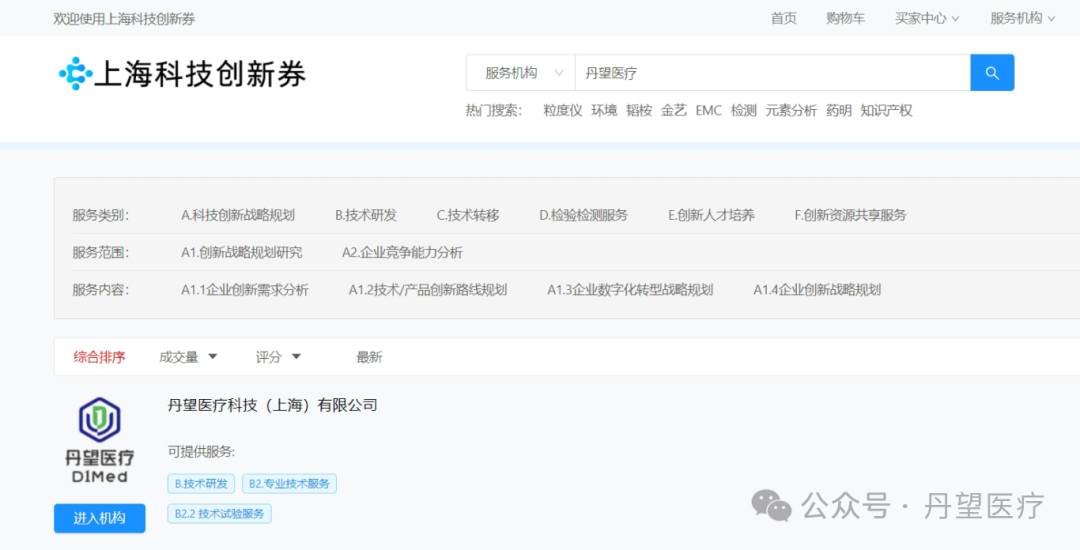This screenshot has height=550, width=1080.
Task: Filter by F.创新资源共享服务 category
Action: 851,215
